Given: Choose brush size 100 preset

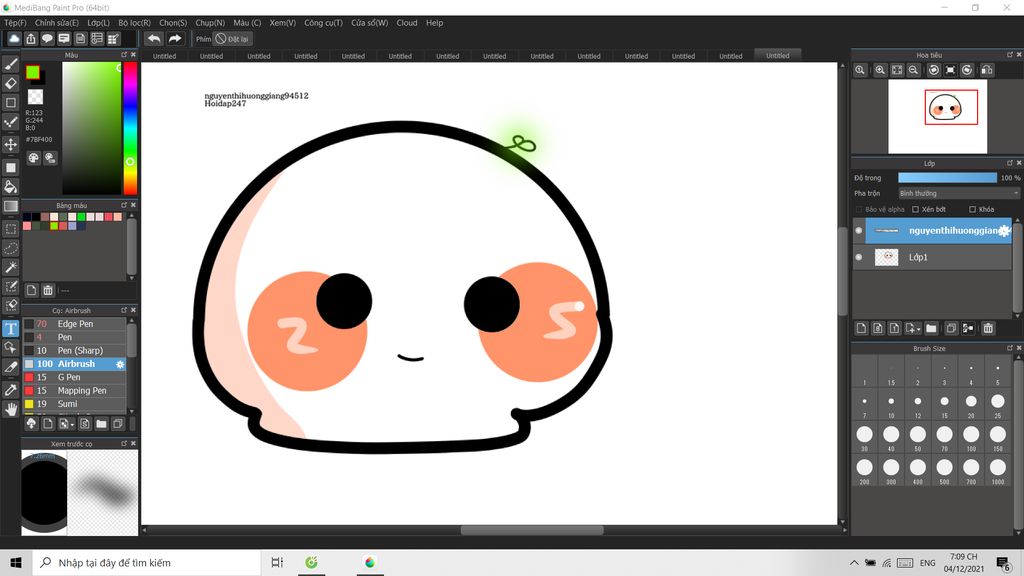Looking at the screenshot, I should click(x=971, y=438).
